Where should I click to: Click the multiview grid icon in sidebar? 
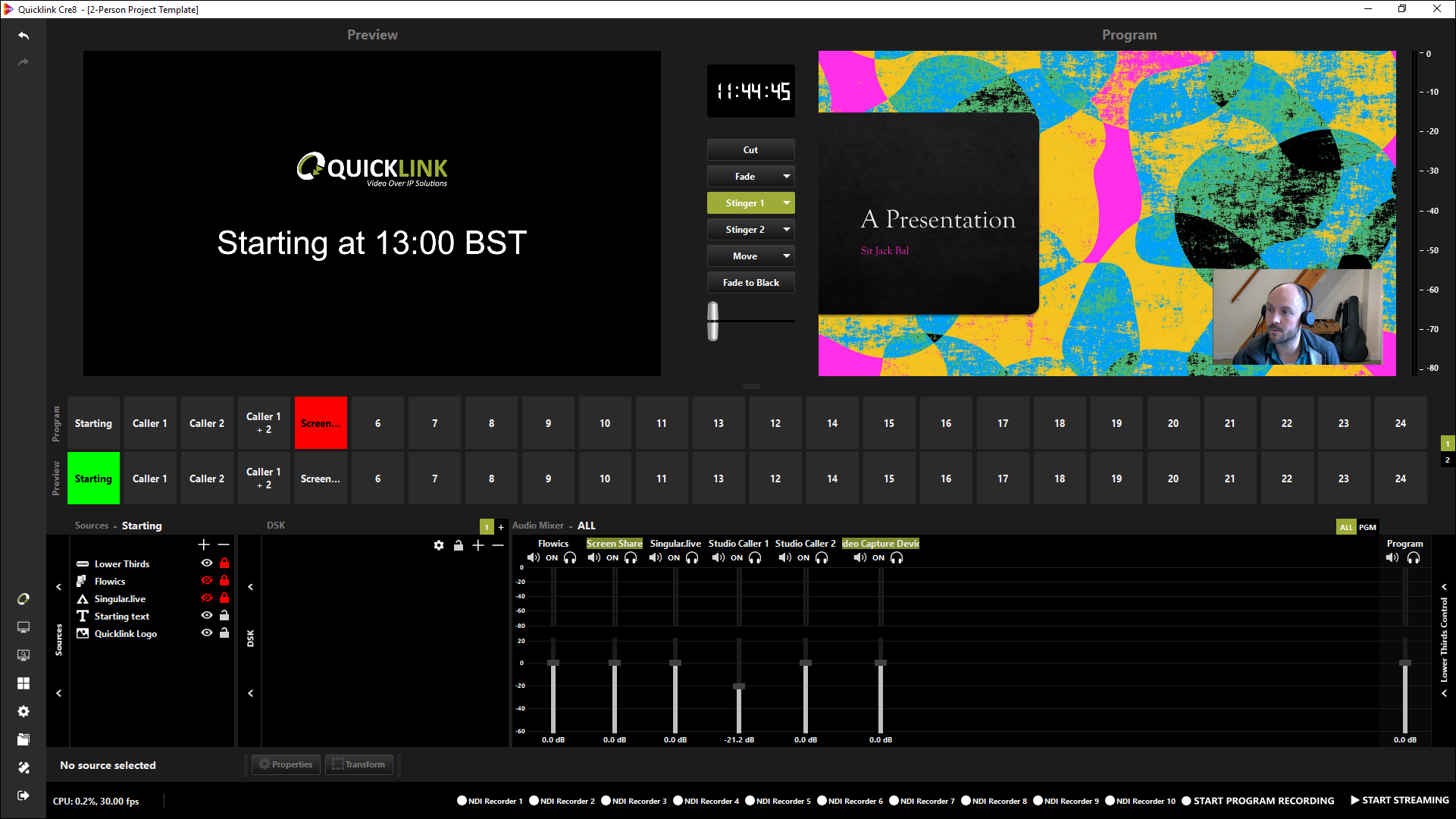tap(23, 683)
